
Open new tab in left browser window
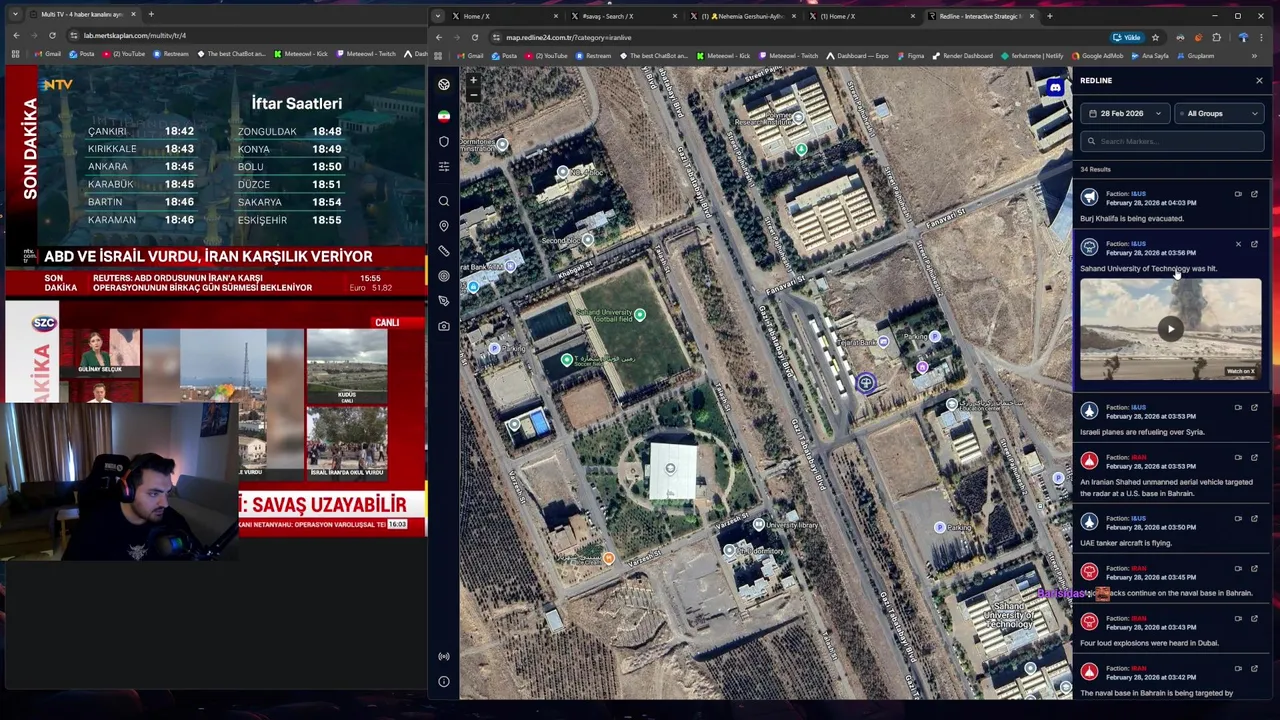click(151, 15)
